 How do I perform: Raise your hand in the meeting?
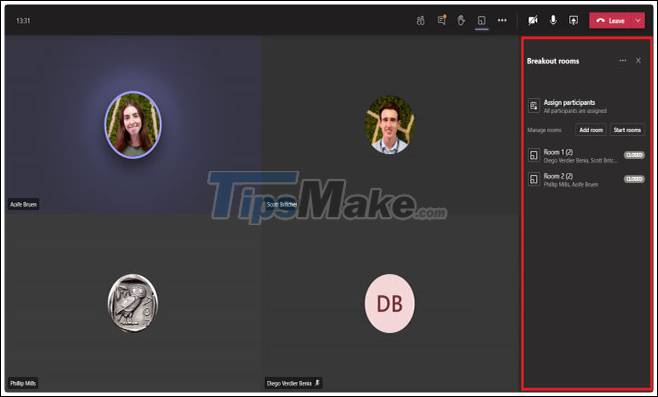click(461, 20)
